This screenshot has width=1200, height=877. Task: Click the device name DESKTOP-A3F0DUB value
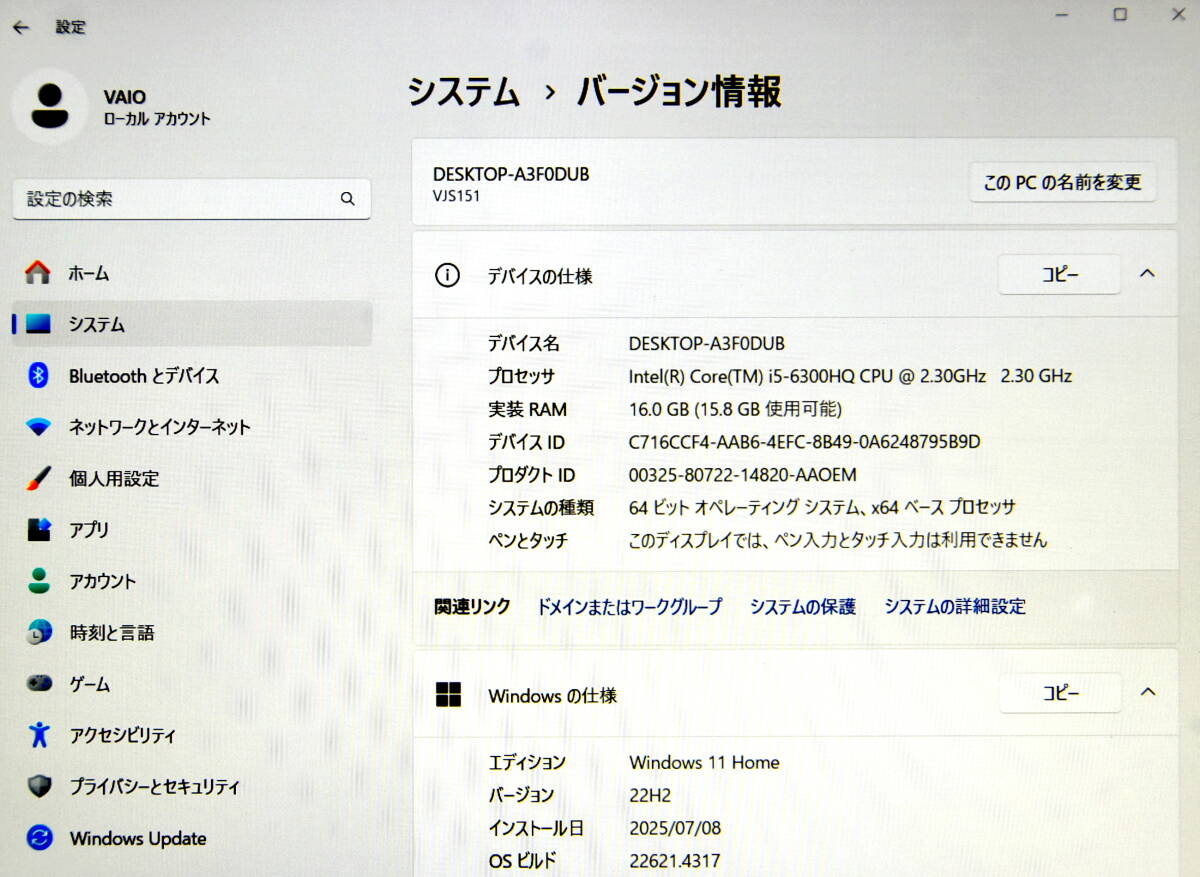point(707,343)
